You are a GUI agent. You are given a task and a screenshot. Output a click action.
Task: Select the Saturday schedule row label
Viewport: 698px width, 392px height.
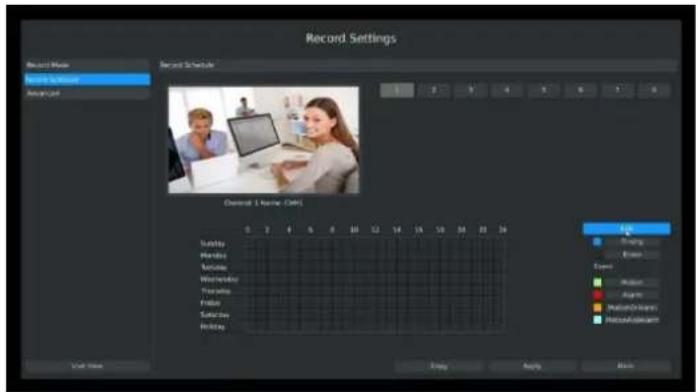click(x=215, y=315)
